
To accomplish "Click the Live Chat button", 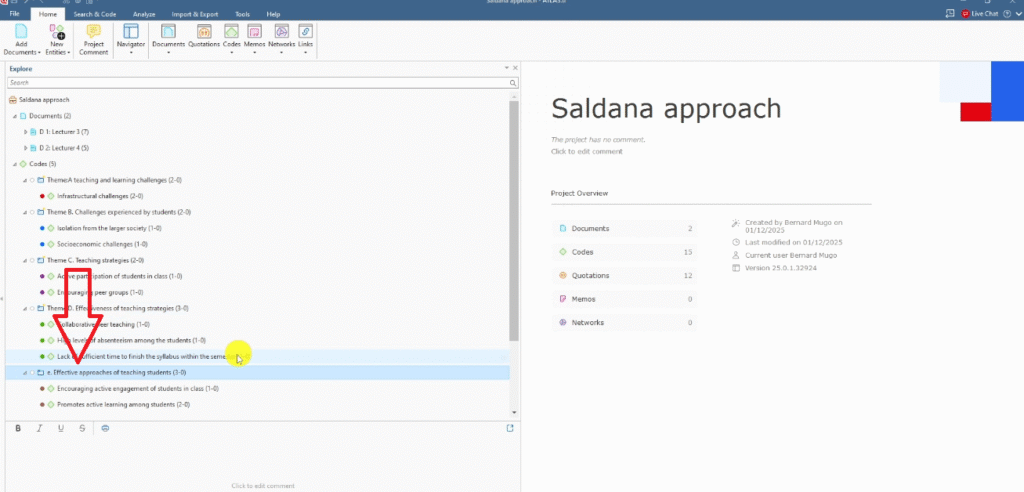I will pos(980,14).
